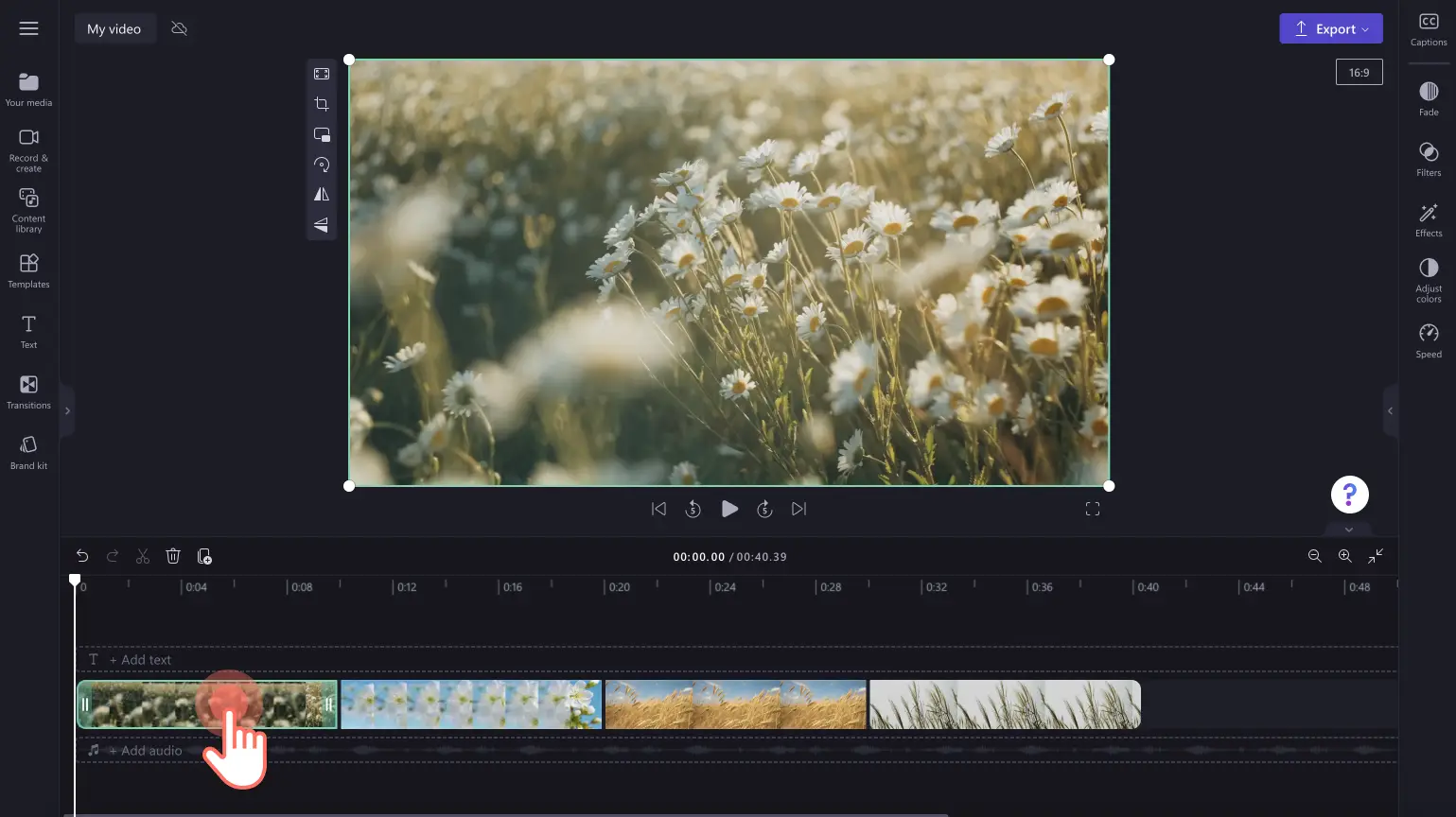Split the clip with scissors icon

[143, 556]
